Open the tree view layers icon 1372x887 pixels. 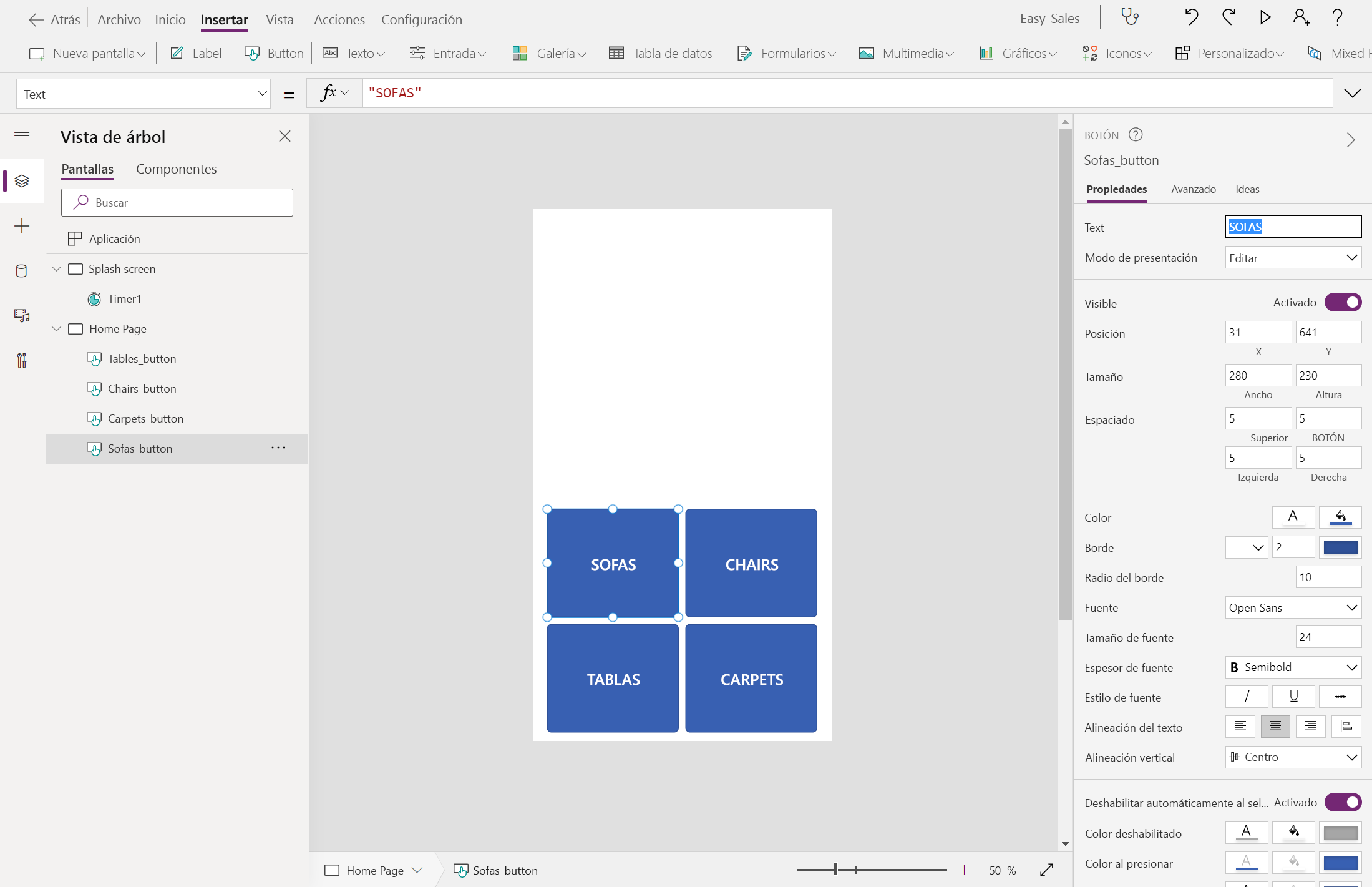click(22, 181)
